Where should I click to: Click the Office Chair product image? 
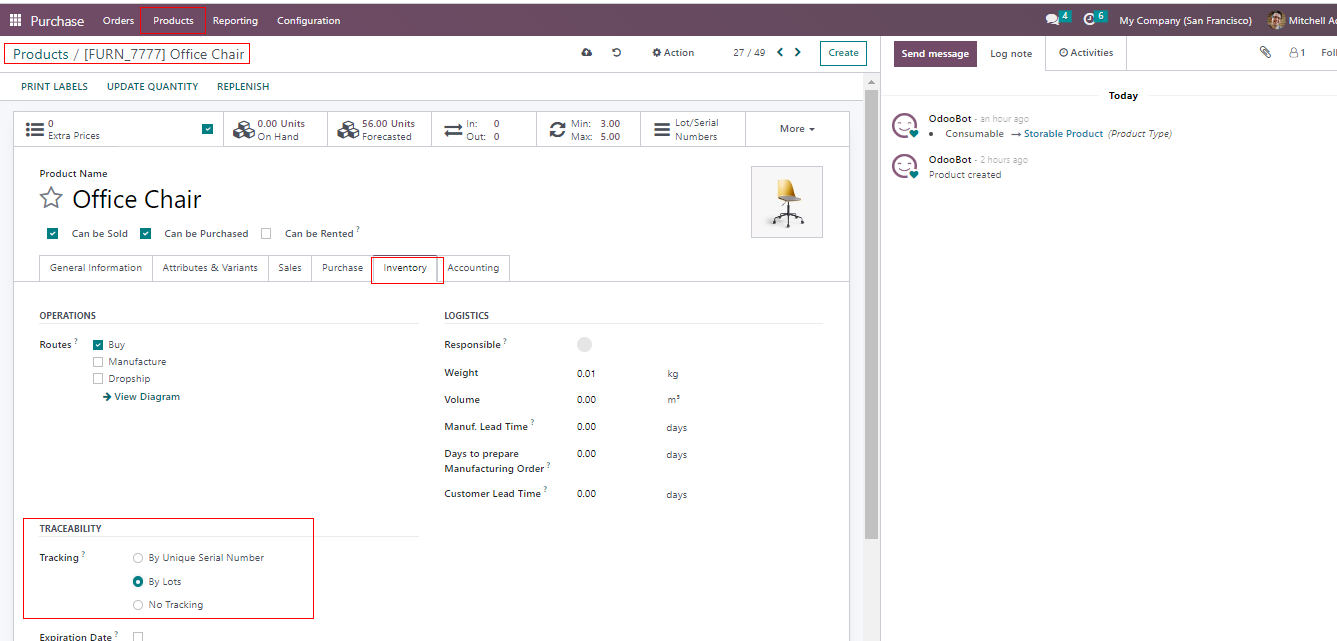coord(787,202)
